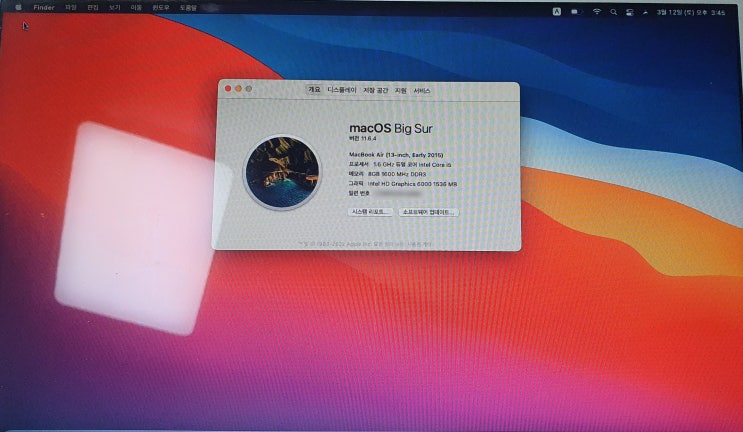
Task: Open the 윈도우 menu in menu bar
Action: pos(161,8)
